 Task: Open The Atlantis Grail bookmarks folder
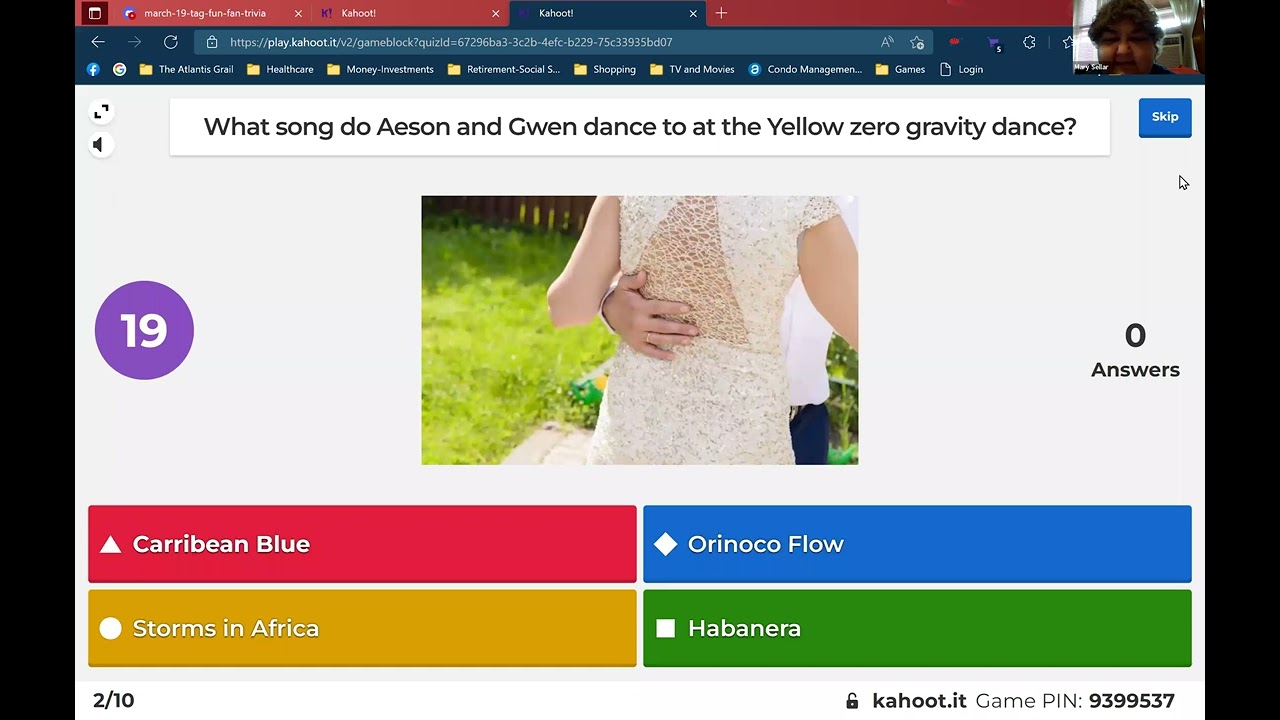click(x=186, y=69)
